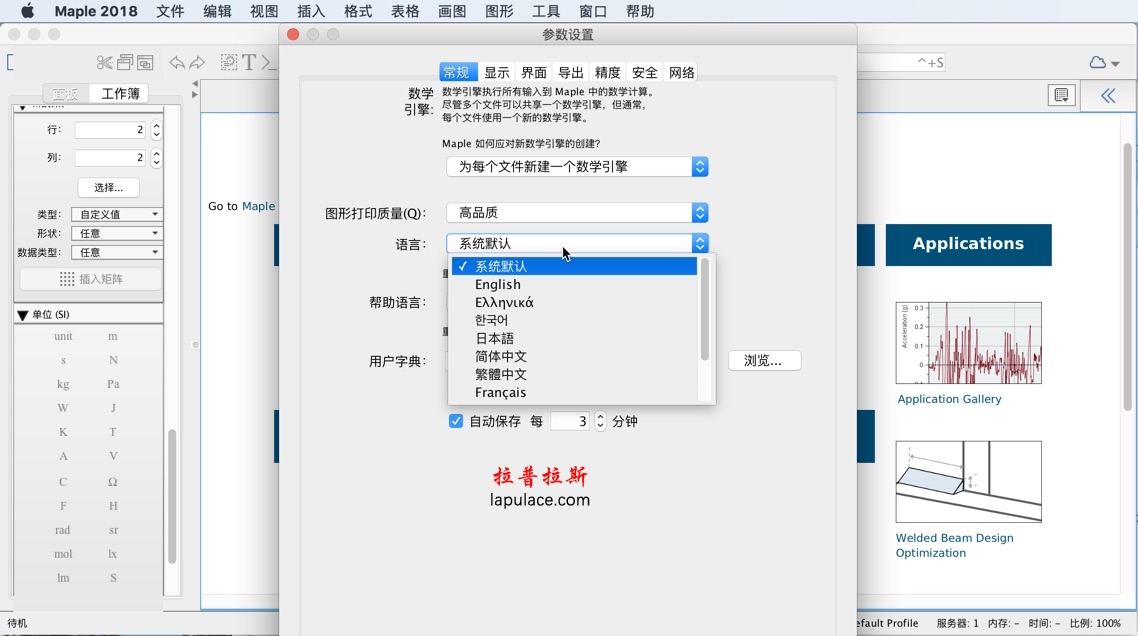Click the rad unit in the SI palette

(63, 530)
